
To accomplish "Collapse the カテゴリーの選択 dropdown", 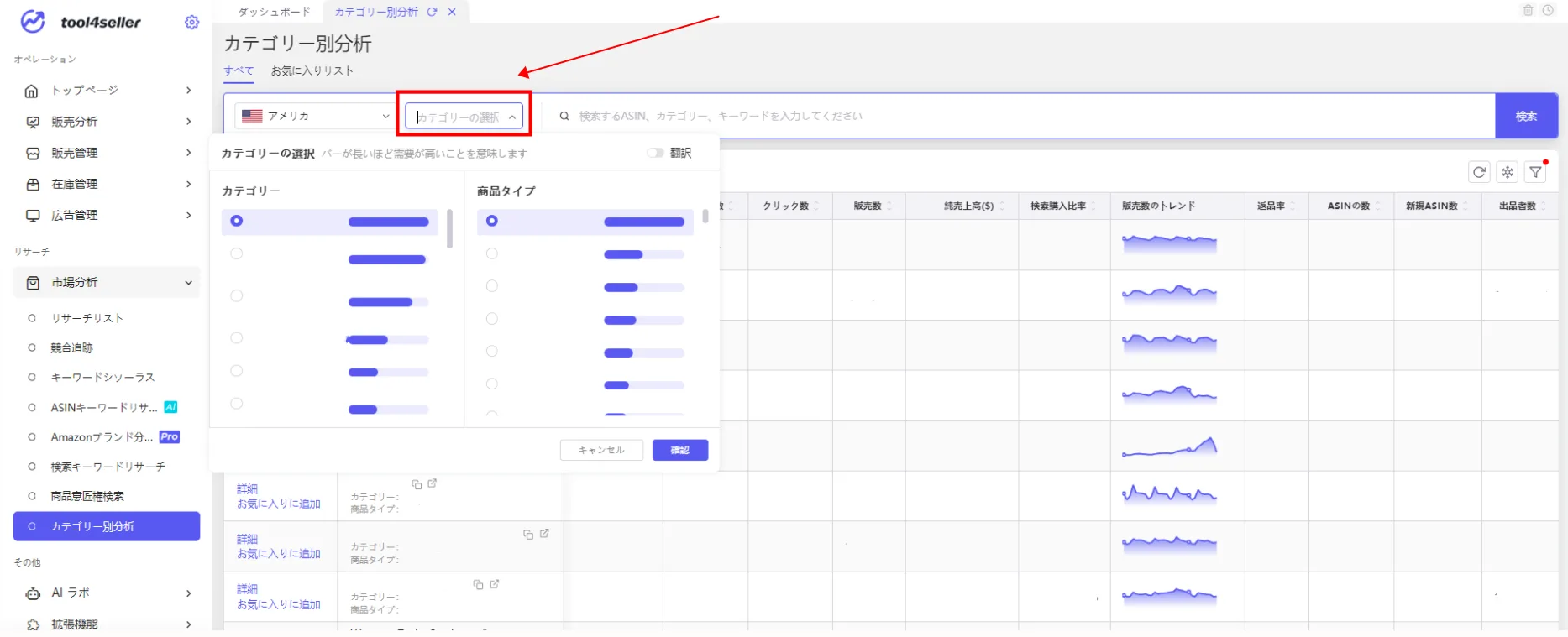I will [x=511, y=117].
